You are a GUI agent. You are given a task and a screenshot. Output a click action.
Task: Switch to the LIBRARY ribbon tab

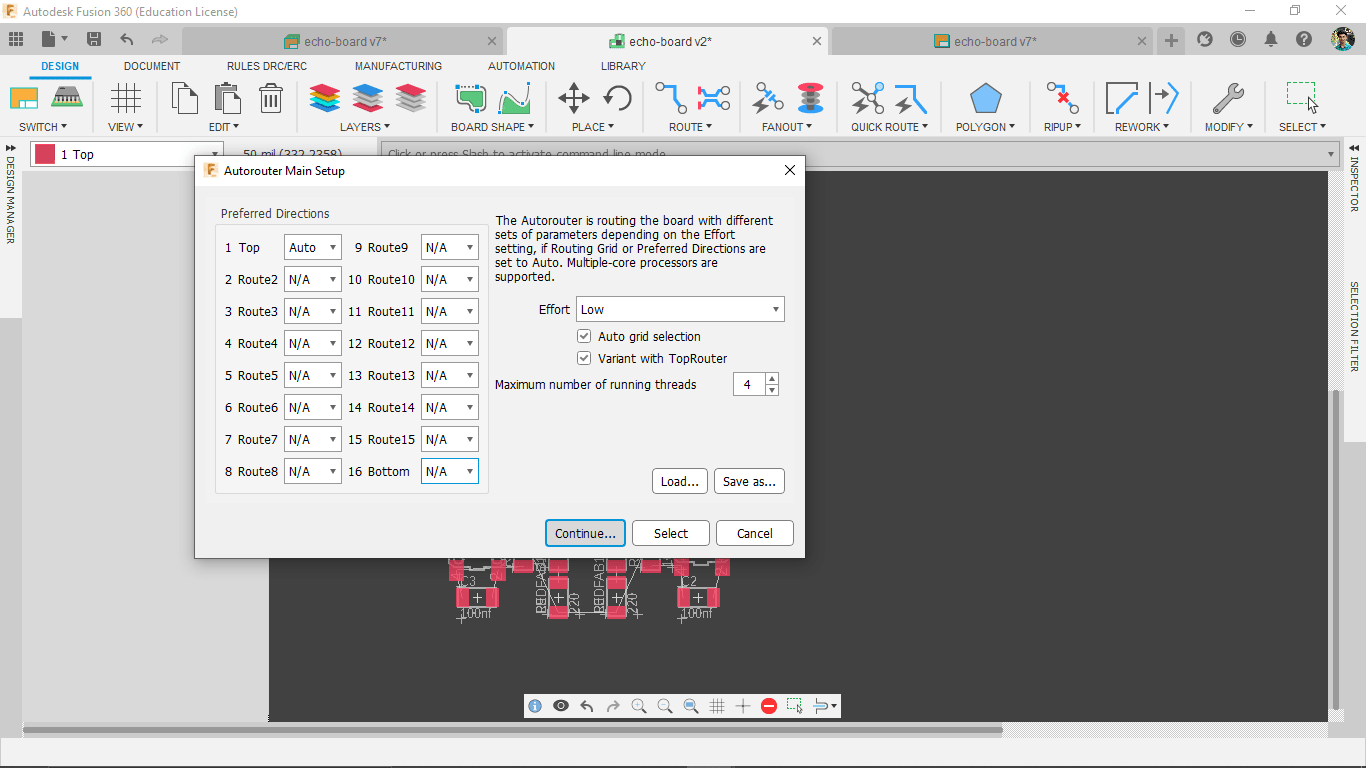623,66
